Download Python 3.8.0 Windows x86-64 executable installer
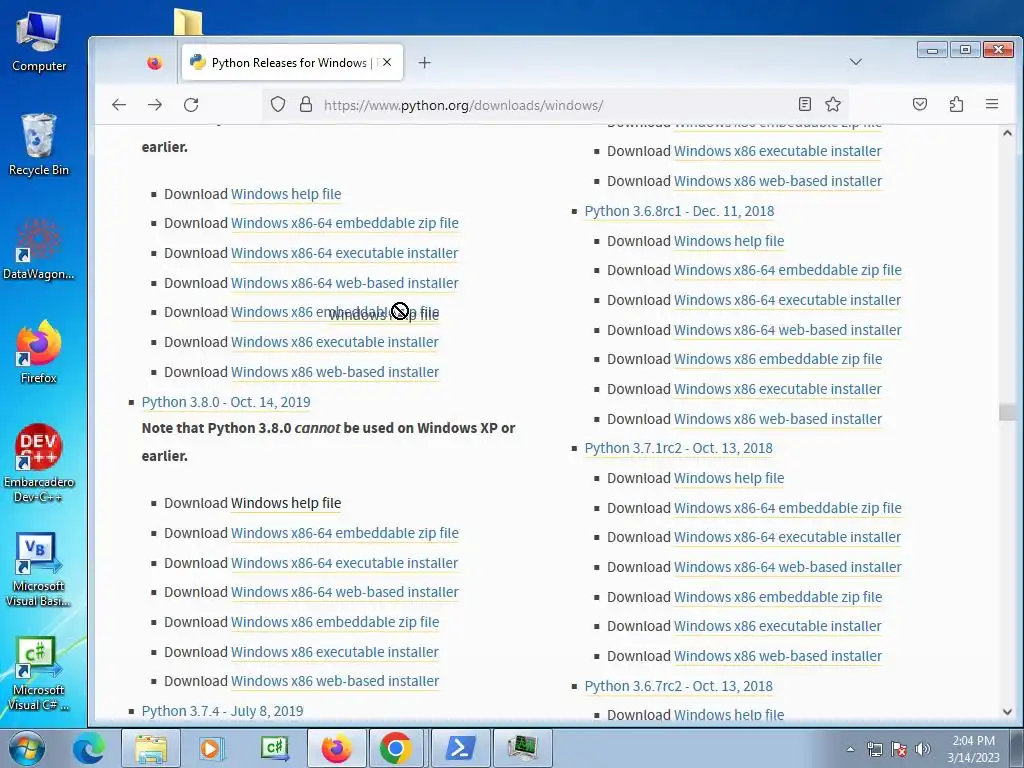 pyautogui.click(x=345, y=563)
